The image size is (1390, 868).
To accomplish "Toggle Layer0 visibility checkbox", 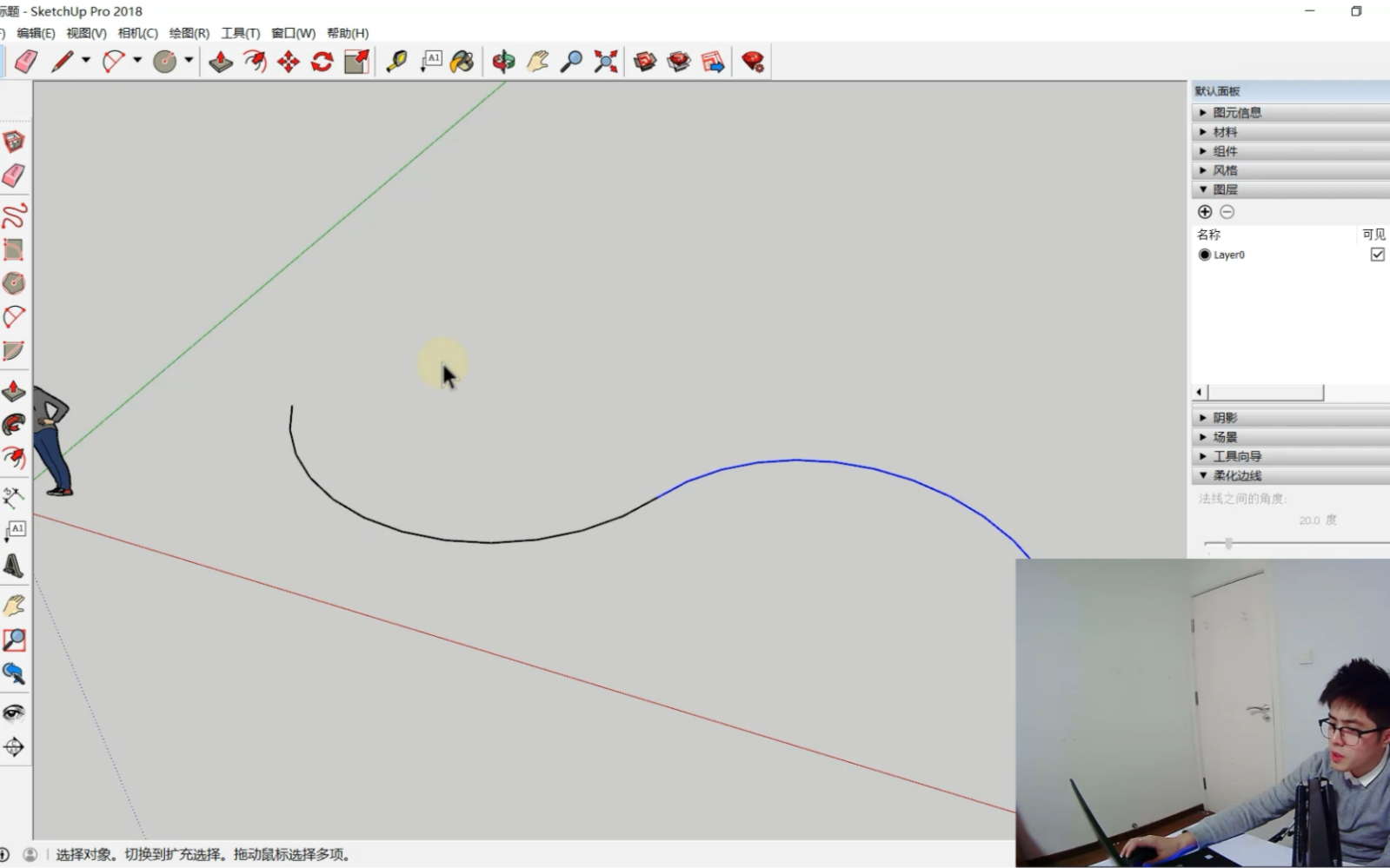I will pos(1377,255).
